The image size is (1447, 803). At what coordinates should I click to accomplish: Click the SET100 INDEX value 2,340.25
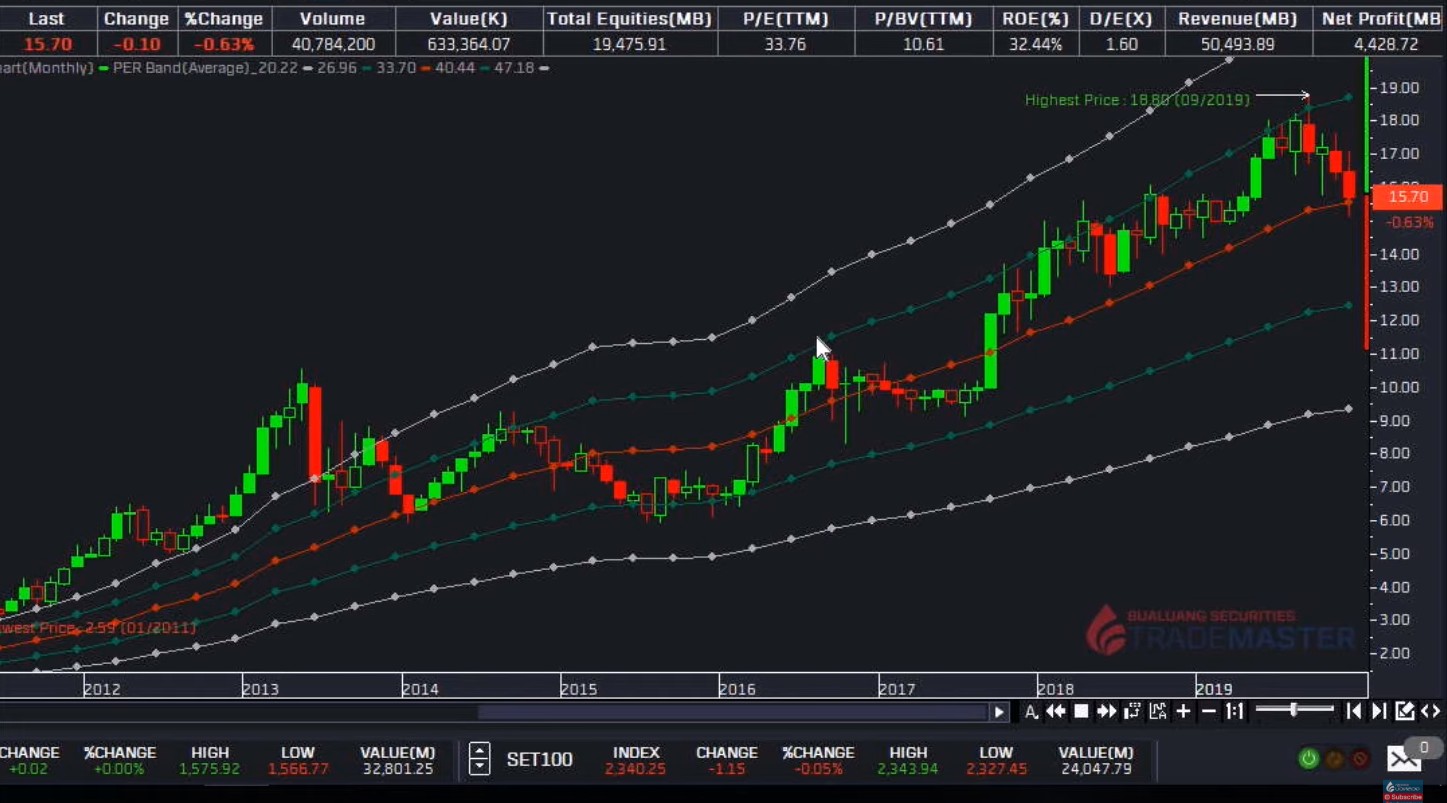(635, 769)
